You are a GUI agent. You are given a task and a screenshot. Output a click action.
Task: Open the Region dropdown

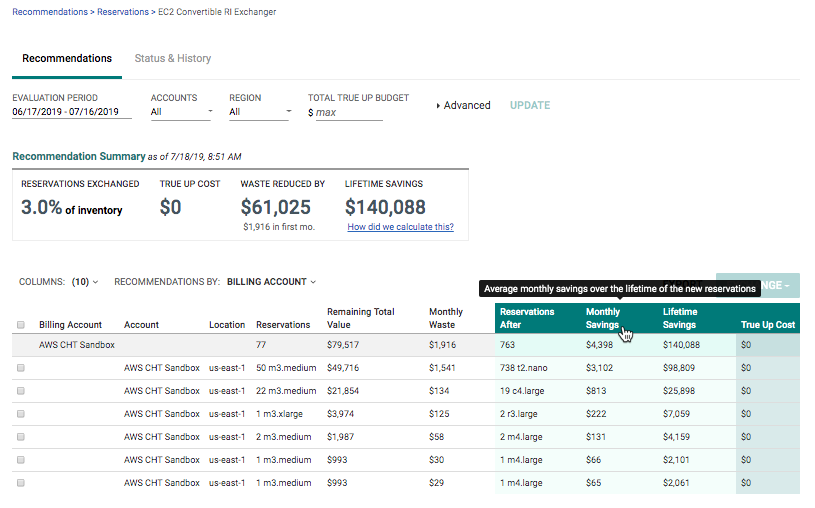pyautogui.click(x=259, y=112)
